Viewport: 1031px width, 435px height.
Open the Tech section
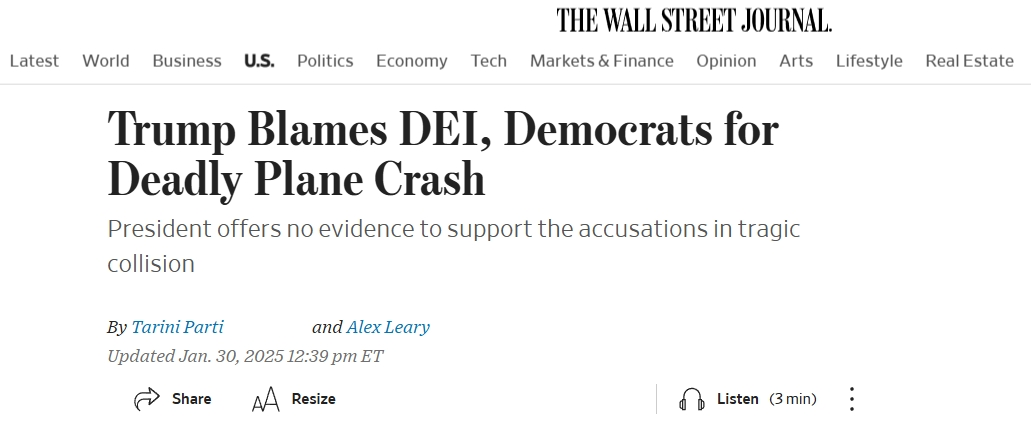(x=489, y=61)
